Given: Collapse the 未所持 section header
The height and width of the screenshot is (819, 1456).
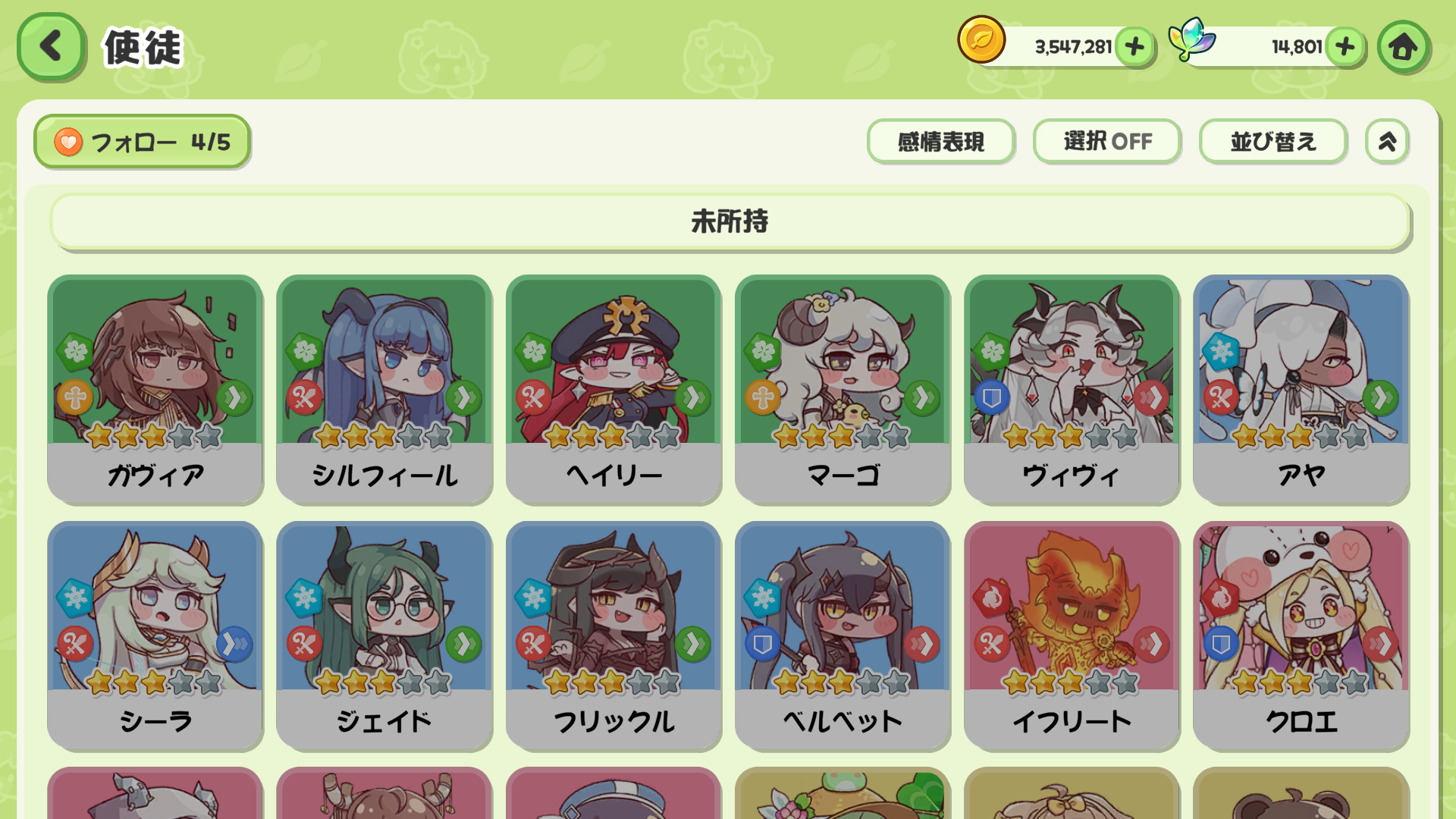Looking at the screenshot, I should (x=730, y=221).
